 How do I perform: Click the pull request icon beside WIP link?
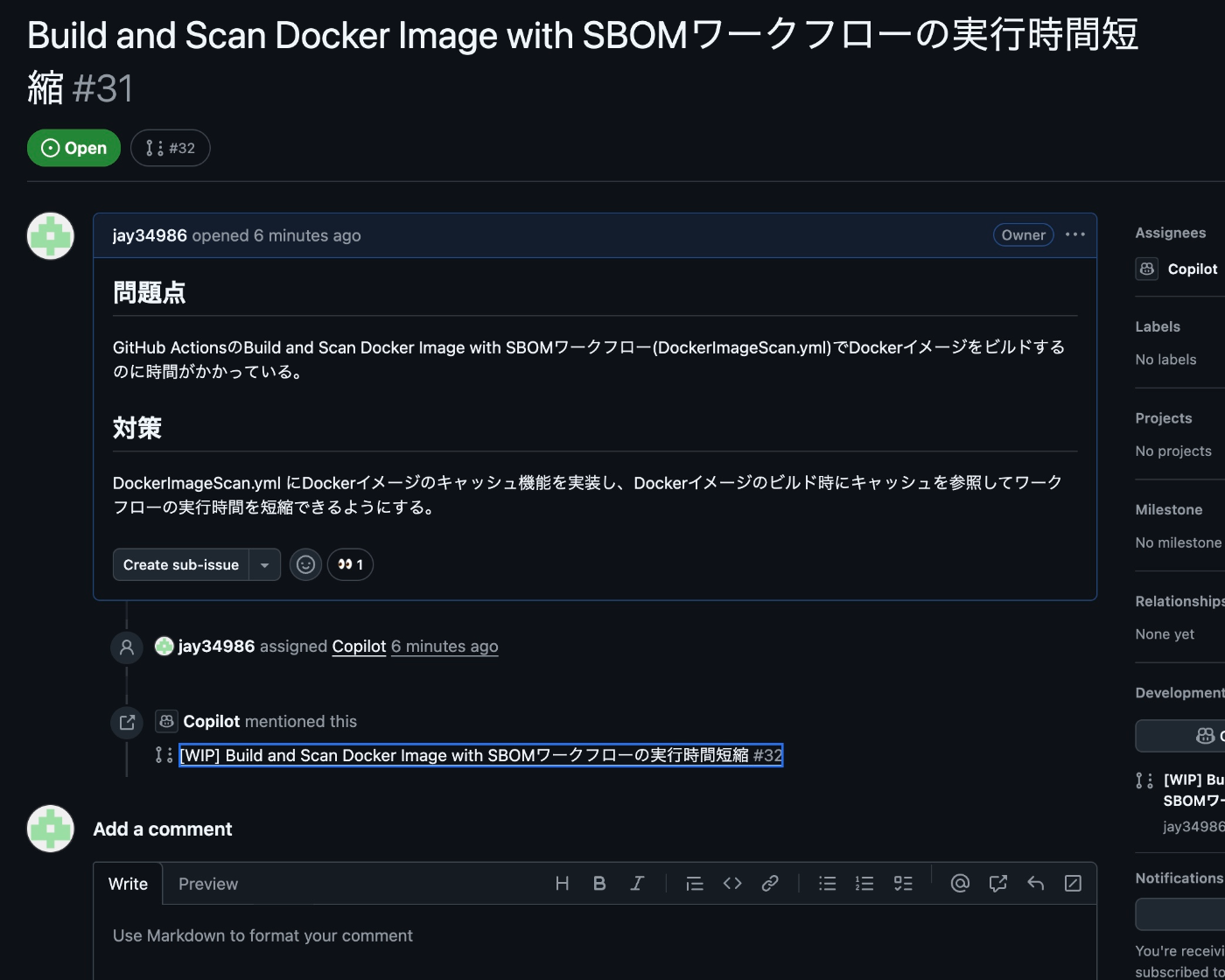(x=164, y=755)
